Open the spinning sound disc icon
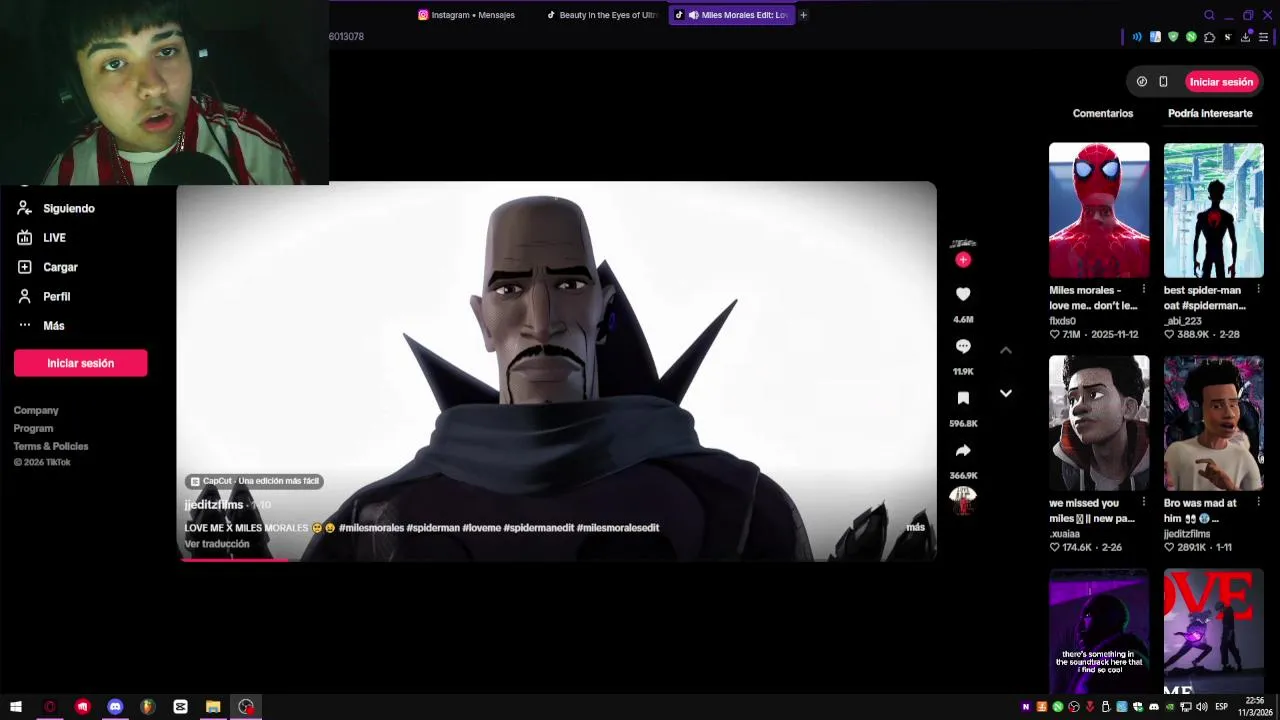 963,500
